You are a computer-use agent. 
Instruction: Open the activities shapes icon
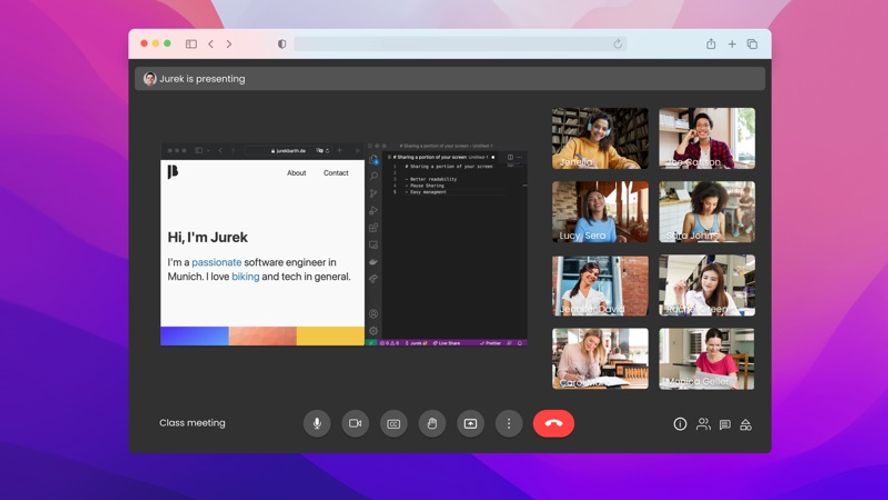746,424
